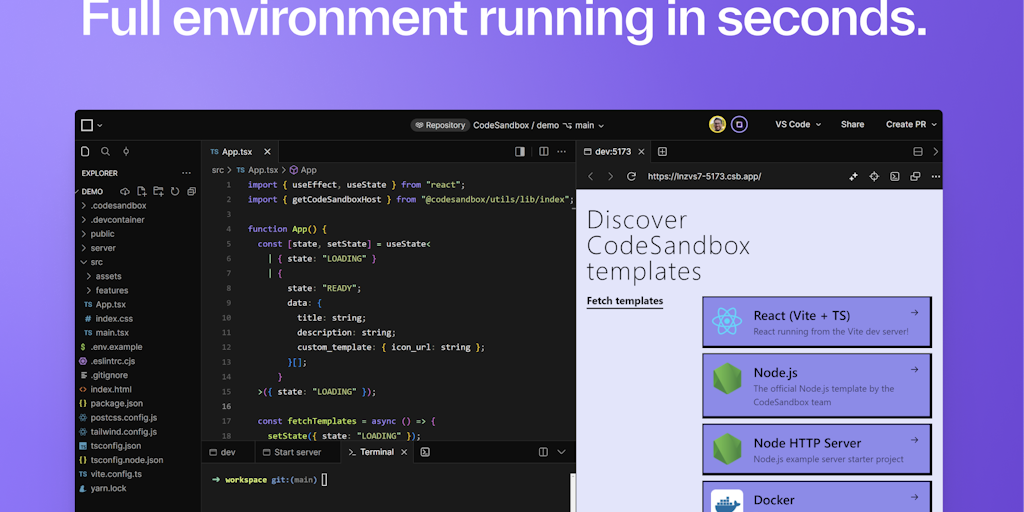
Task: Collapse the terminal panel chevron
Action: tap(561, 452)
